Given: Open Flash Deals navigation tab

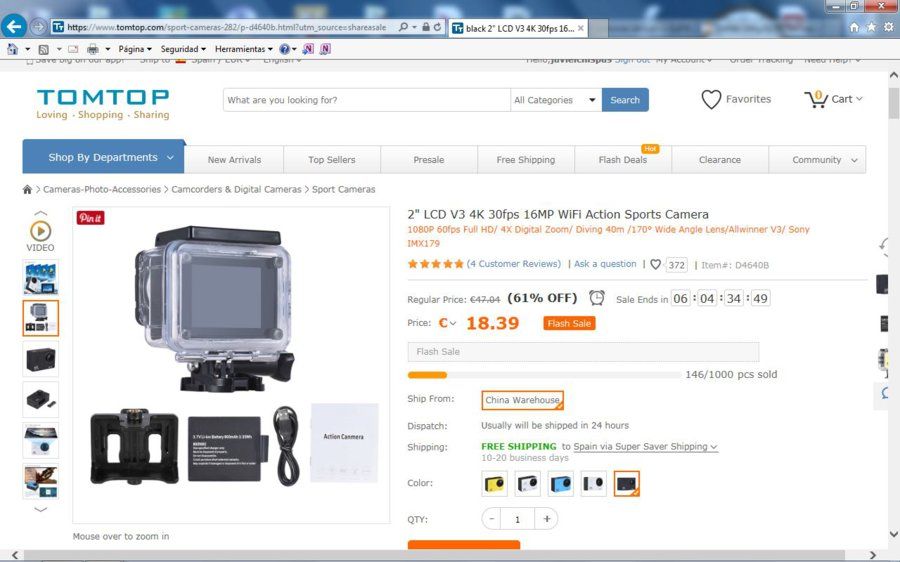Looking at the screenshot, I should pos(623,160).
